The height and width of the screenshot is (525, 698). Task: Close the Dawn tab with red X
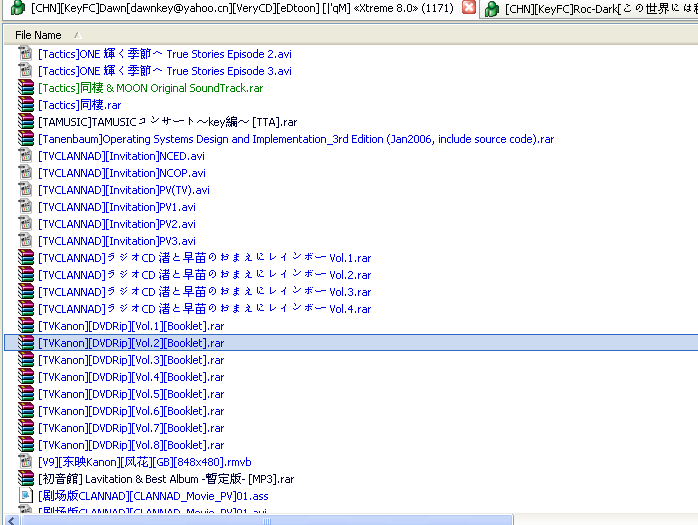(469, 8)
